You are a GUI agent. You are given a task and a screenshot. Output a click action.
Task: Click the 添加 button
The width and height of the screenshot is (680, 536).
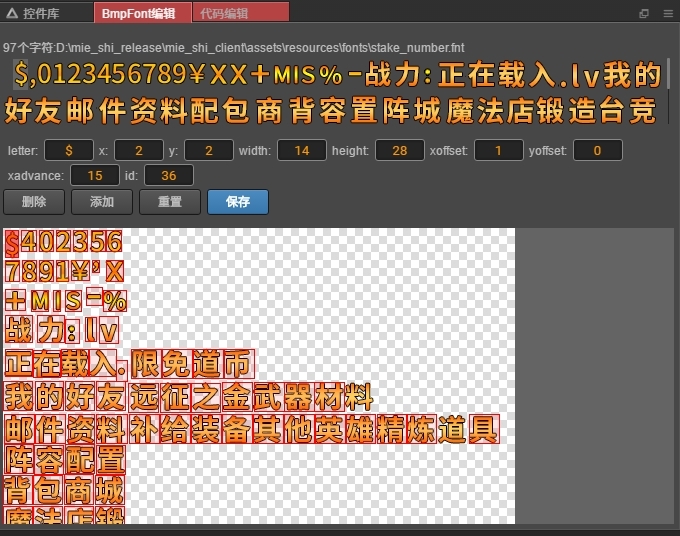[102, 202]
